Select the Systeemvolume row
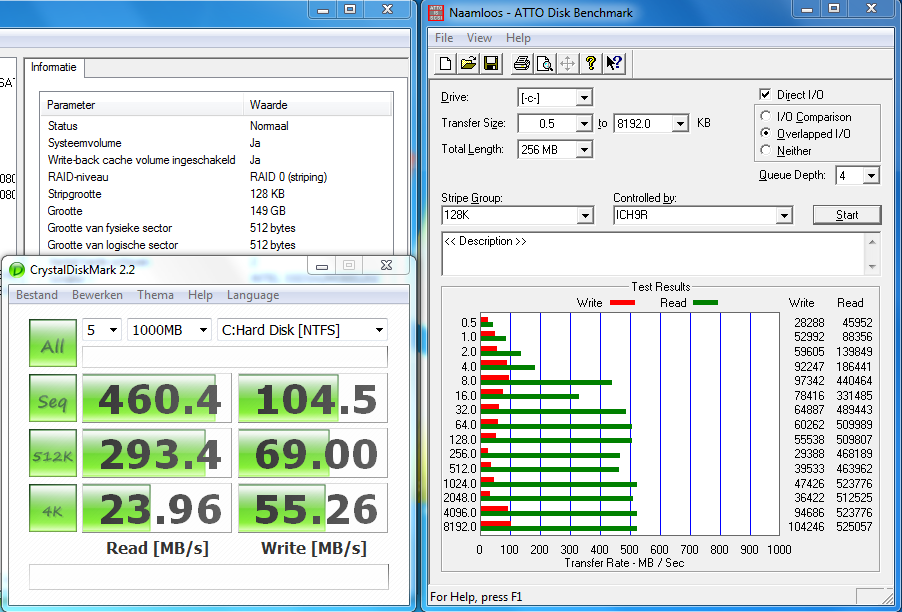The width and height of the screenshot is (902, 612). [x=216, y=143]
